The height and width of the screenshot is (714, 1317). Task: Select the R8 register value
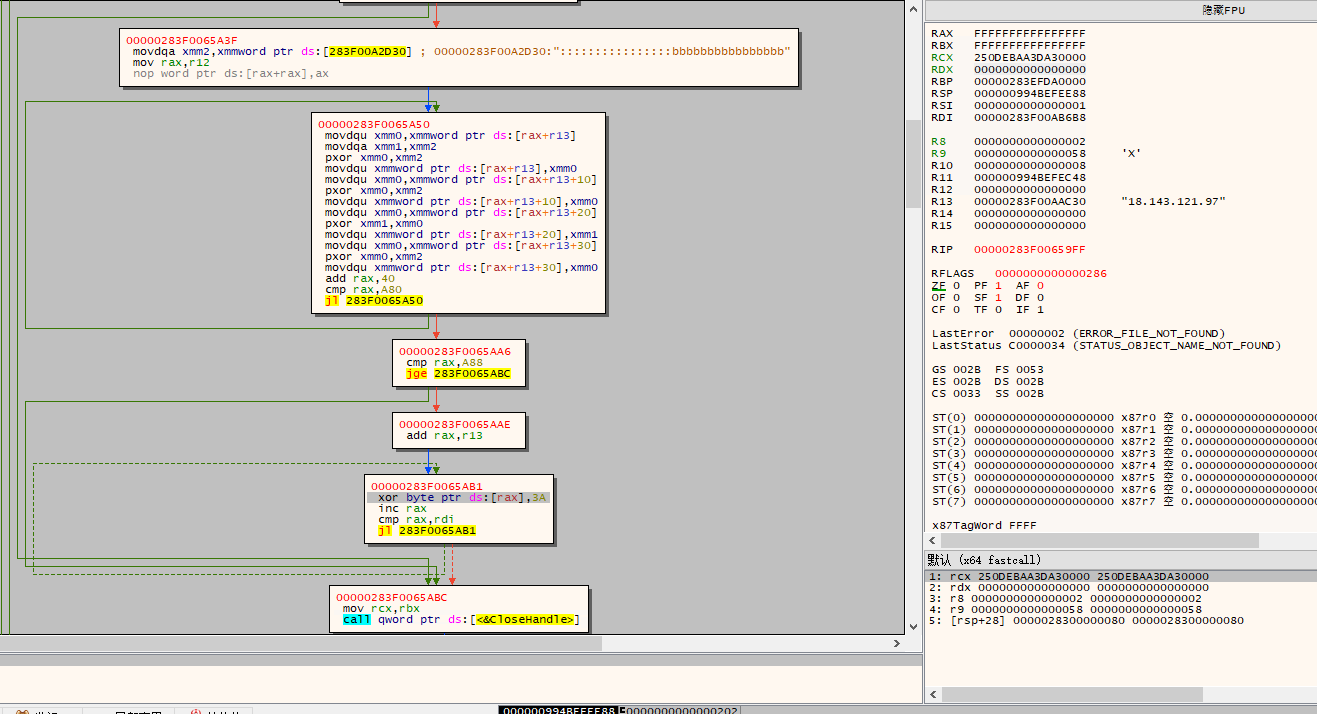(x=1029, y=141)
